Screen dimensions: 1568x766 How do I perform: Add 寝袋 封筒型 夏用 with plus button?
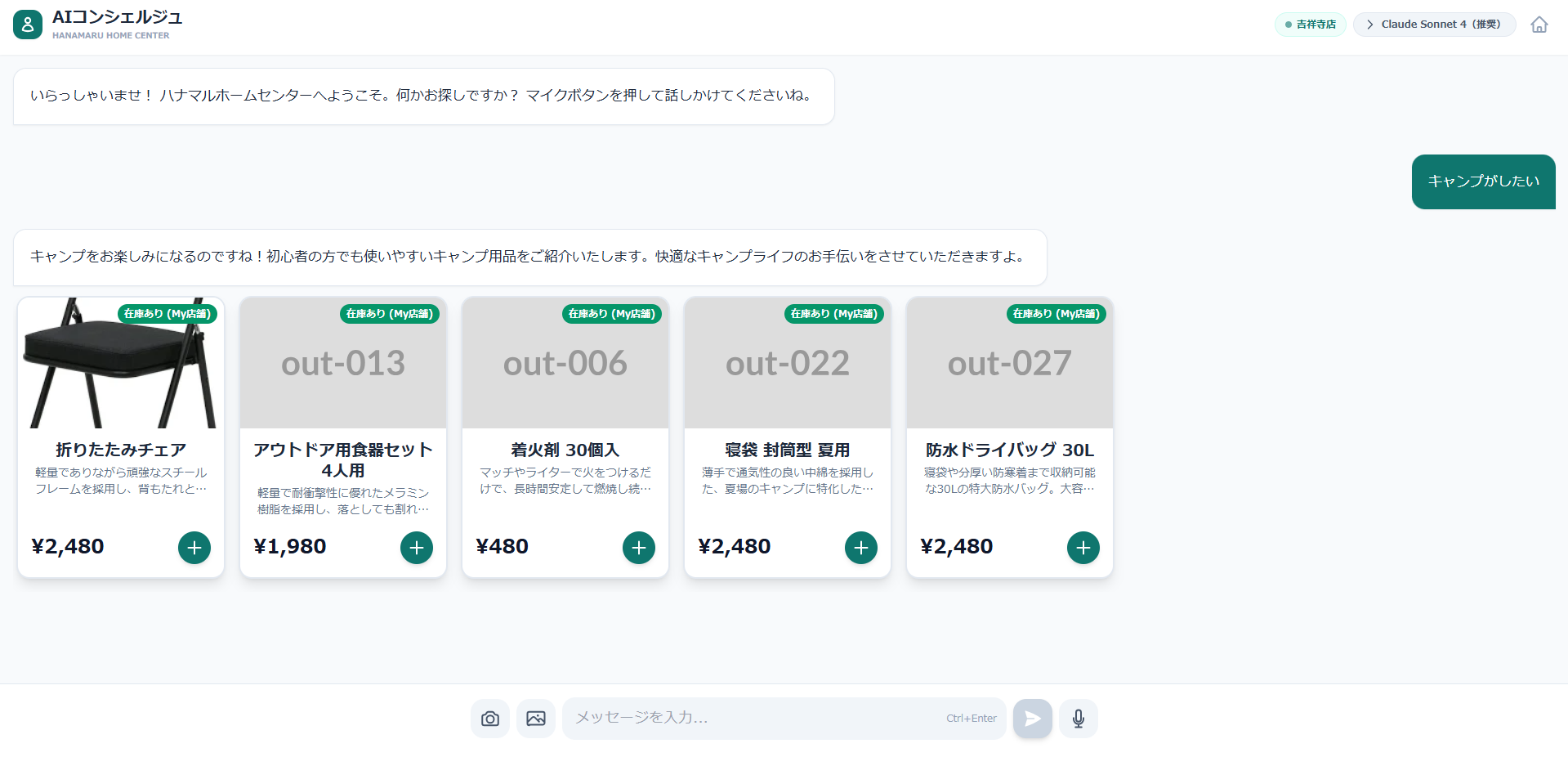pyautogui.click(x=861, y=548)
